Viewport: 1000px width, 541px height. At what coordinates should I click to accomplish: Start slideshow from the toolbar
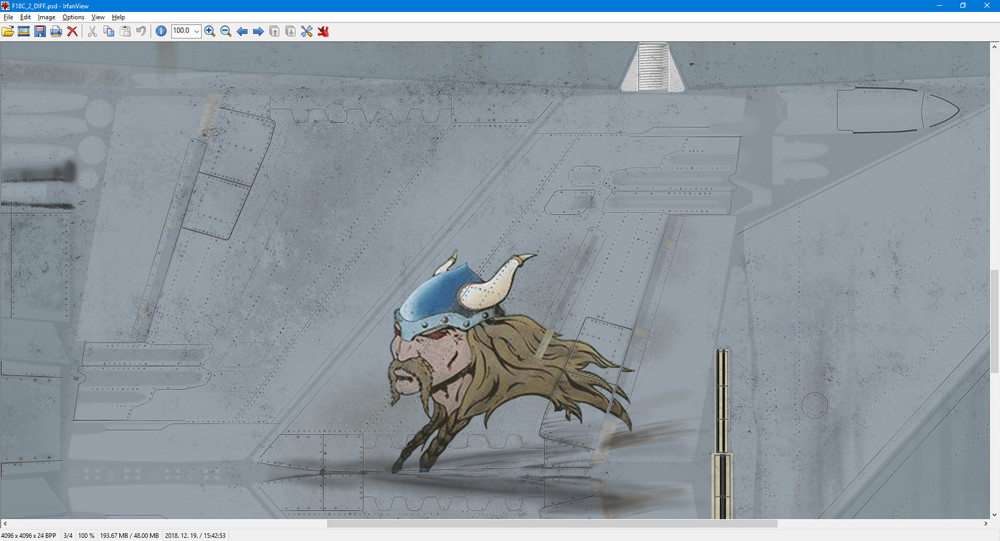click(x=24, y=31)
